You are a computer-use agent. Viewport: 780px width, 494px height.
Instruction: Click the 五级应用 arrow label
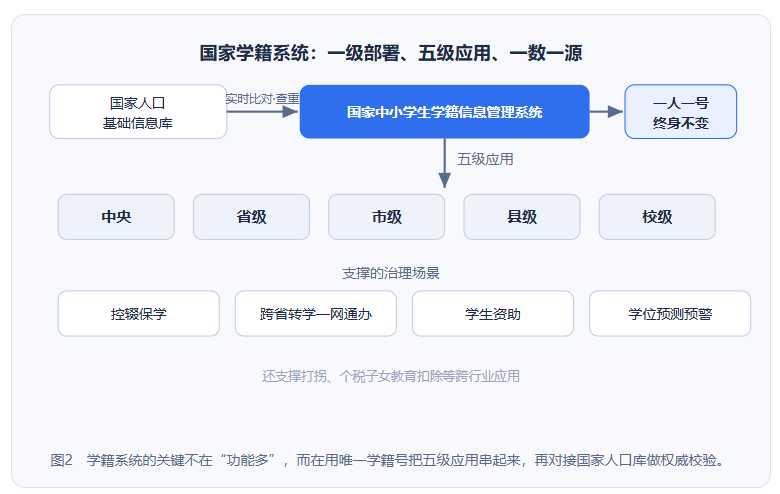485,159
